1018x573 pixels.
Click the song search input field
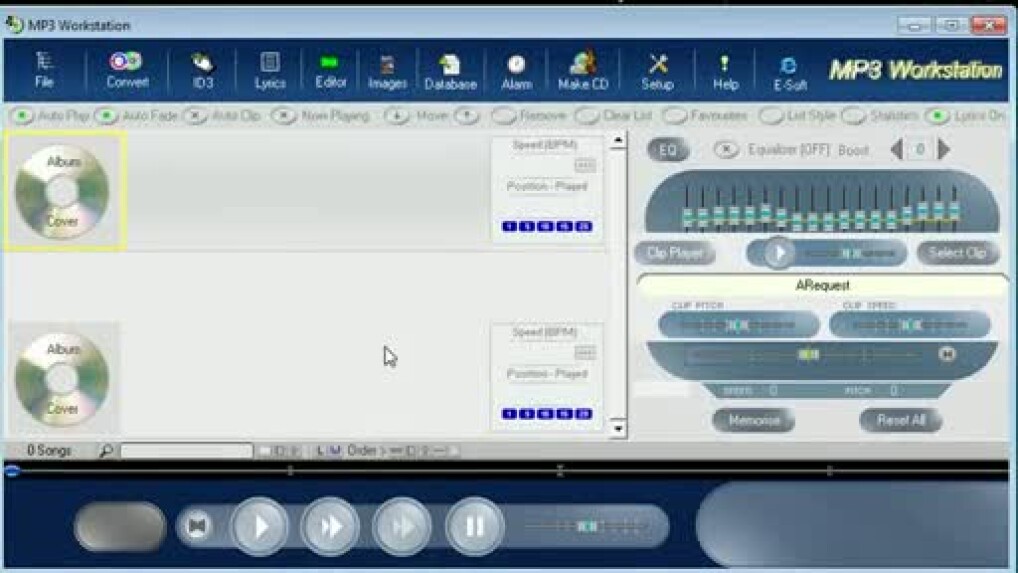186,451
